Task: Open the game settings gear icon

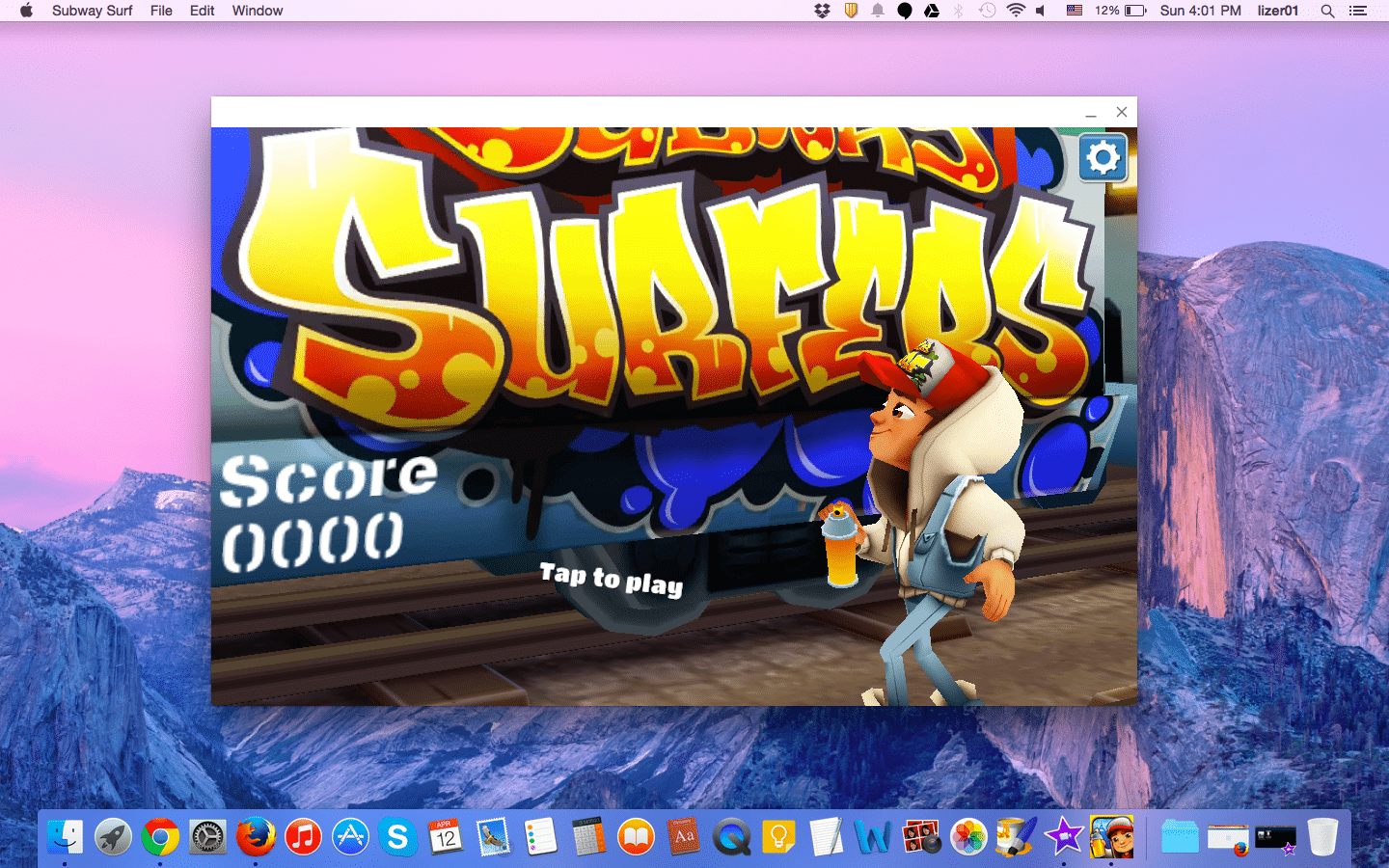Action: tap(1103, 157)
